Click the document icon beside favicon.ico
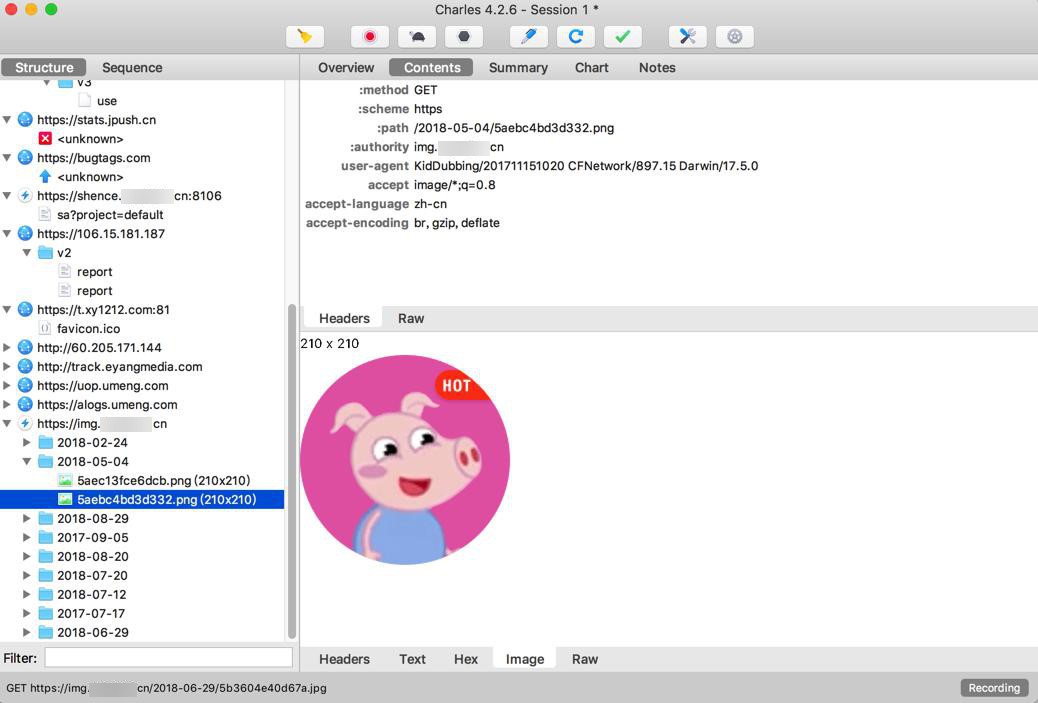The image size is (1038, 703). [x=45, y=328]
